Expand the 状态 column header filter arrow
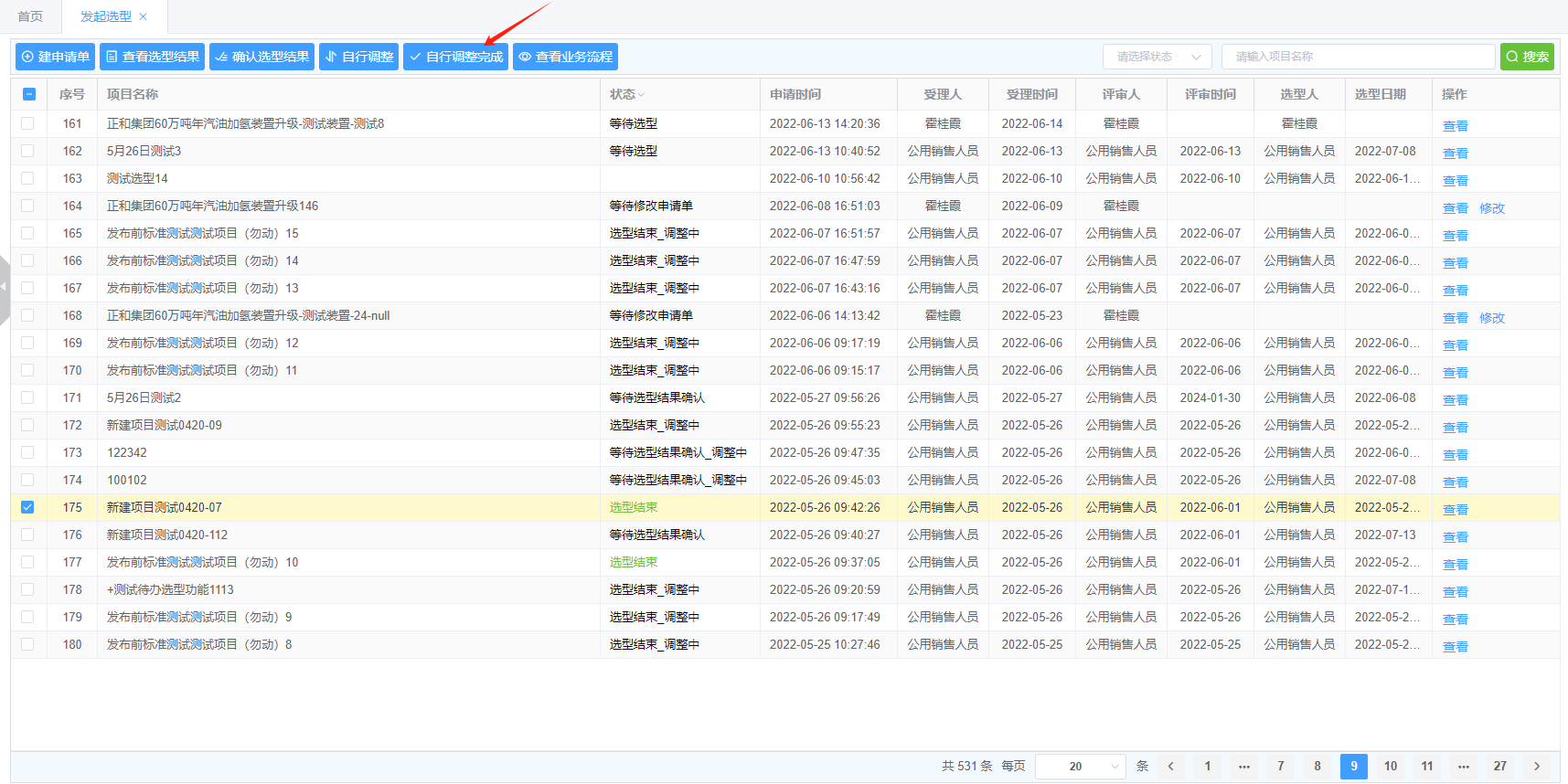The image size is (1568, 784). pos(641,95)
